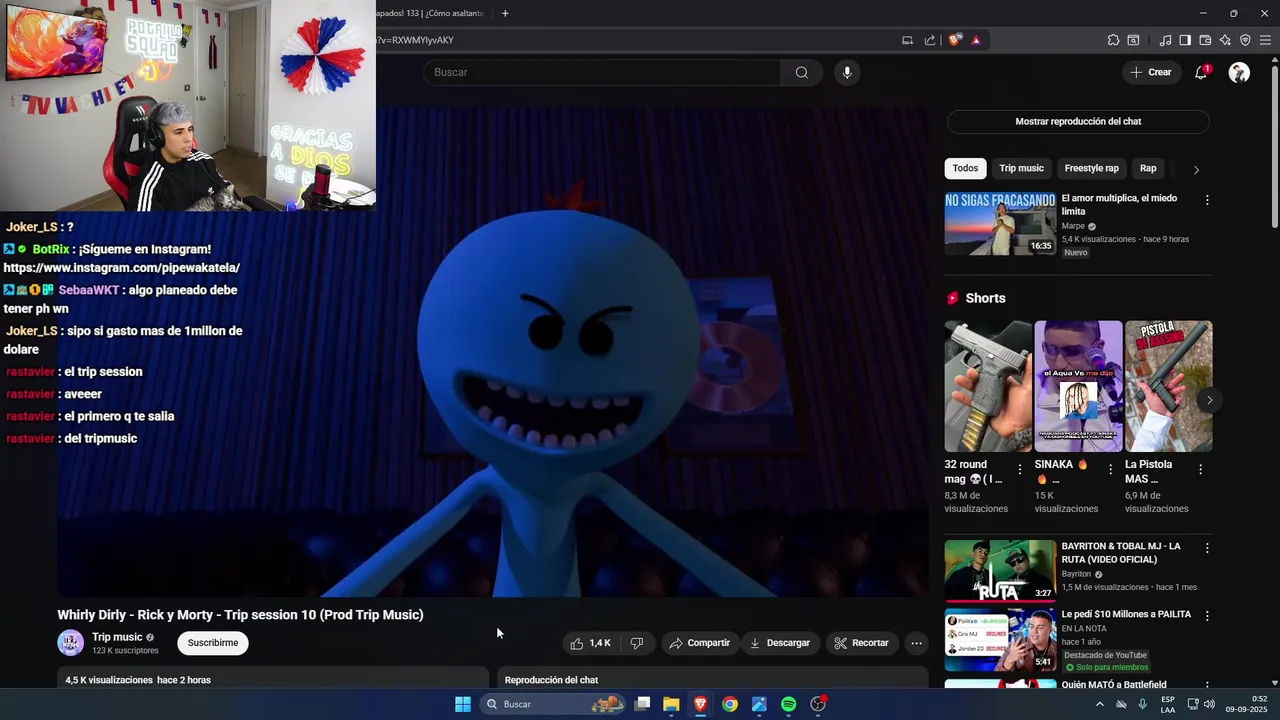Click the Brave Shields lion icon
The width and height of the screenshot is (1280, 720).
pos(955,40)
